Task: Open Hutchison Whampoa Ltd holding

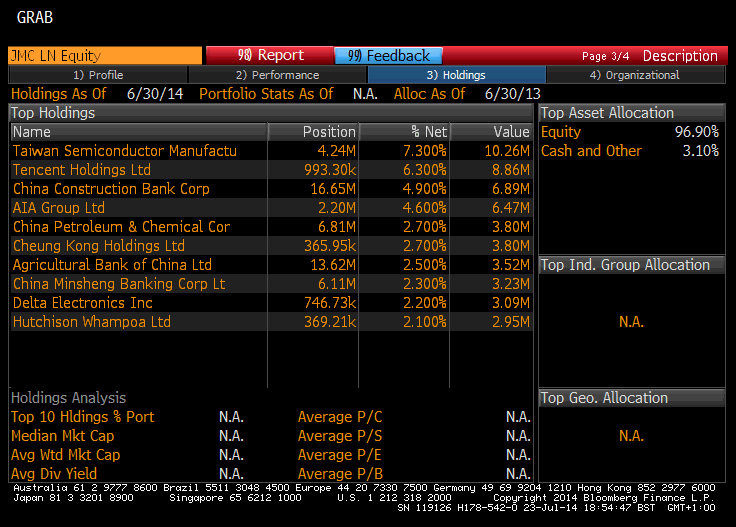Action: [x=92, y=322]
